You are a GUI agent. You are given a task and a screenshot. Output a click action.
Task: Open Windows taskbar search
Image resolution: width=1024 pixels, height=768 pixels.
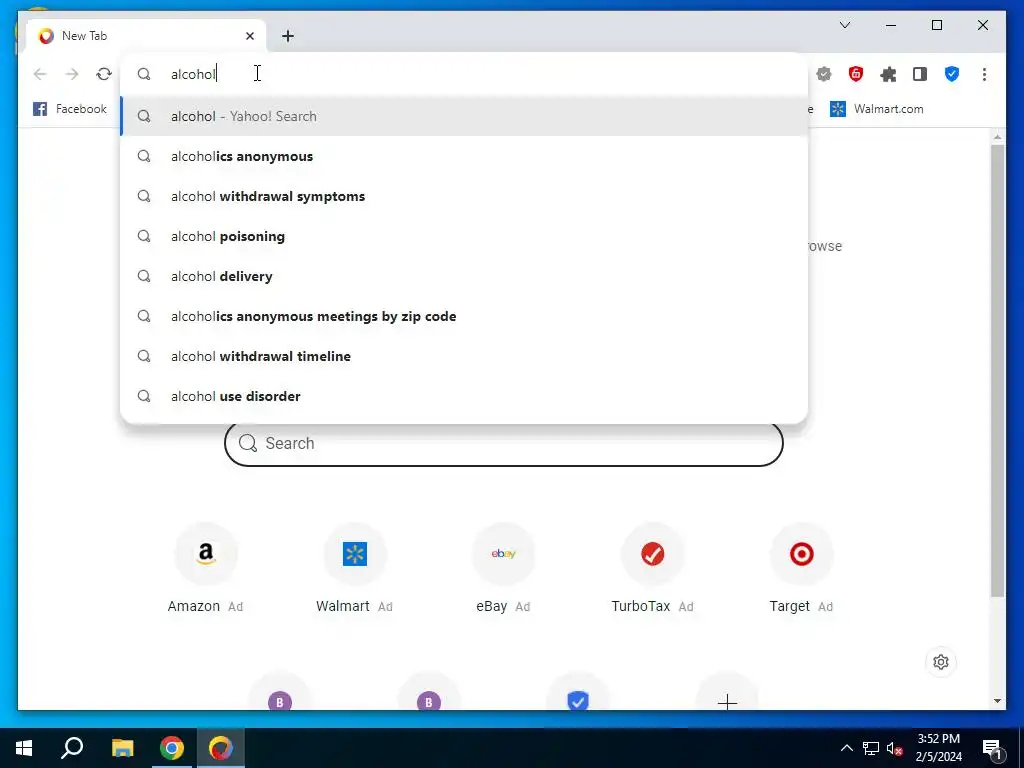click(x=72, y=748)
